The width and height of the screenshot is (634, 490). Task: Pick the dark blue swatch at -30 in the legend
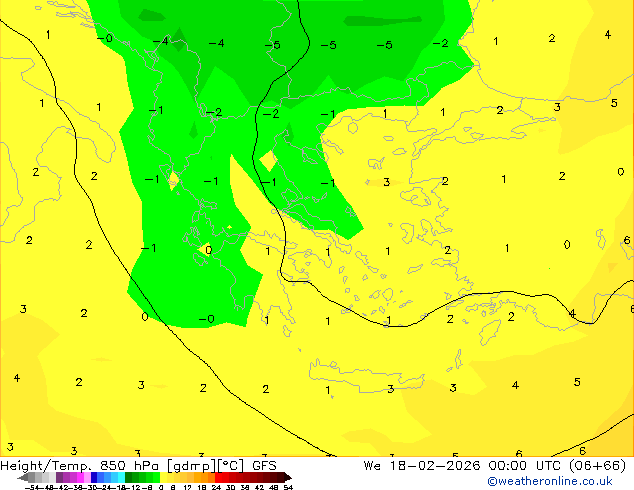pos(94,477)
